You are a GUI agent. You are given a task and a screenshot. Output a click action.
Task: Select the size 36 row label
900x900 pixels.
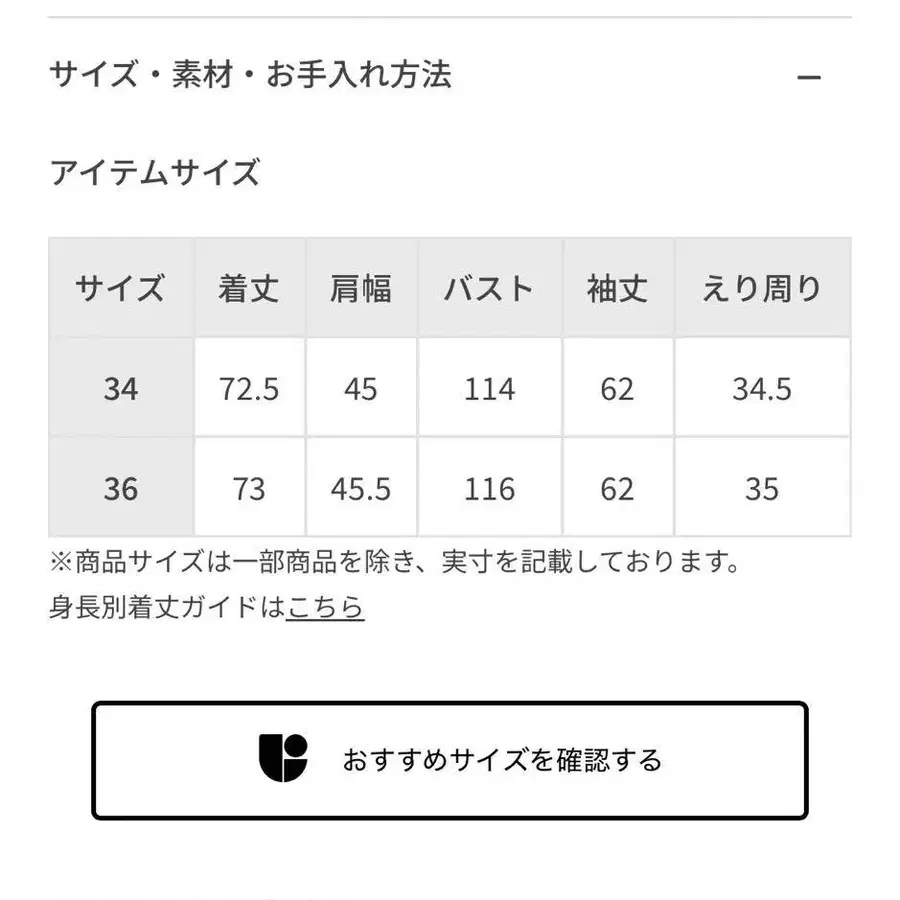click(x=120, y=488)
